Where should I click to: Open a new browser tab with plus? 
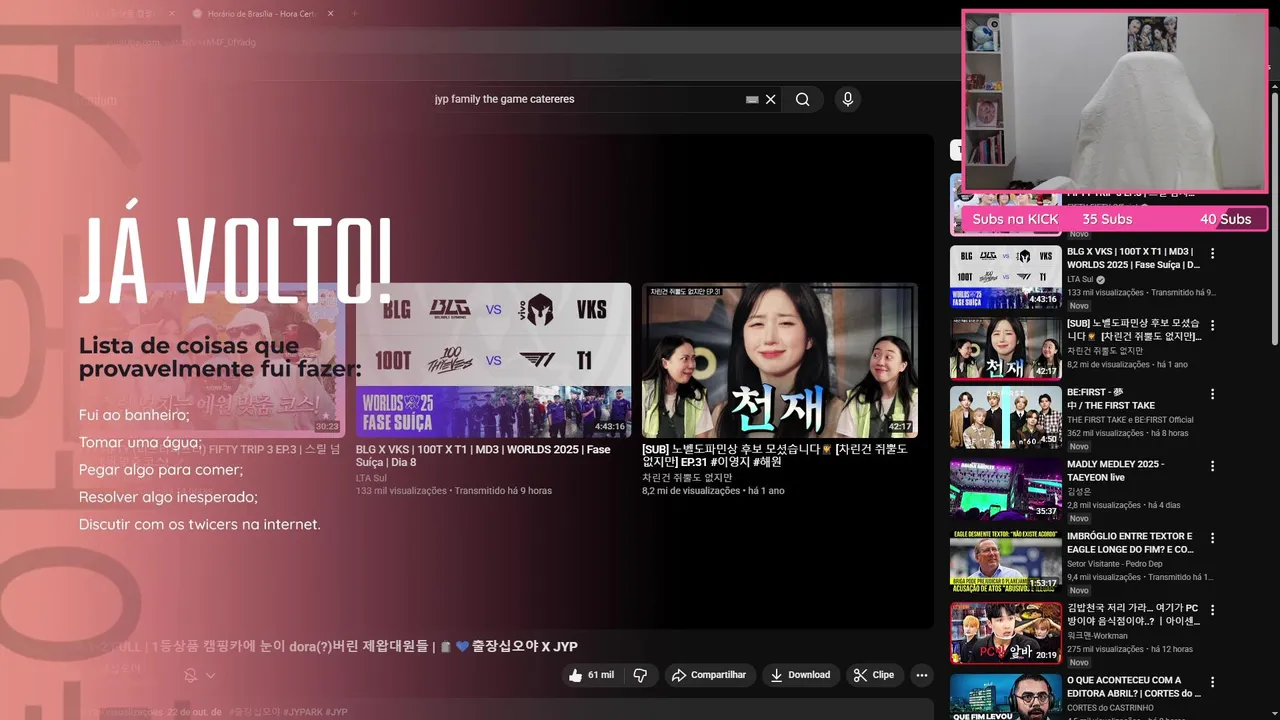click(x=355, y=14)
